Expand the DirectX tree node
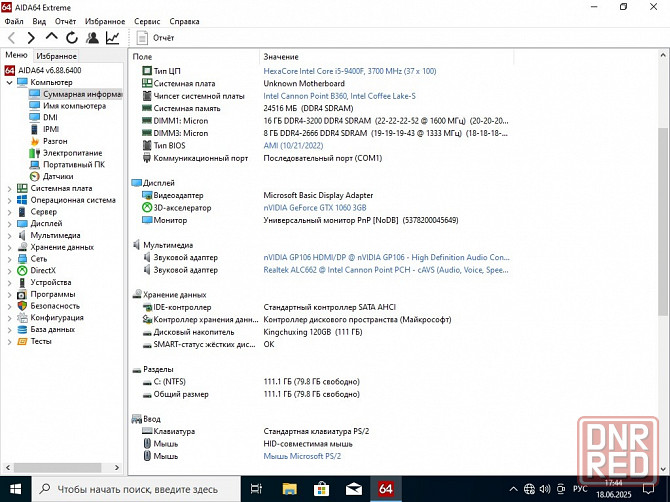This screenshot has height=502, width=670. tap(9, 271)
